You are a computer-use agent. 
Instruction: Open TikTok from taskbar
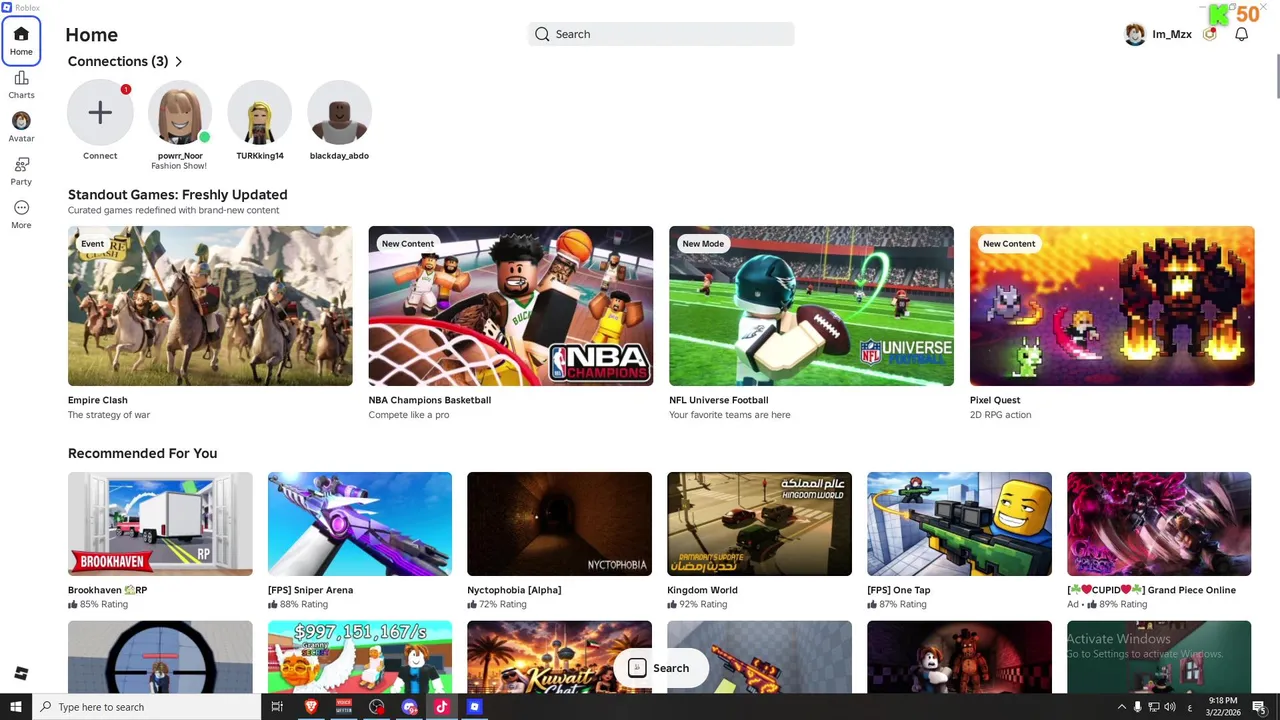441,707
